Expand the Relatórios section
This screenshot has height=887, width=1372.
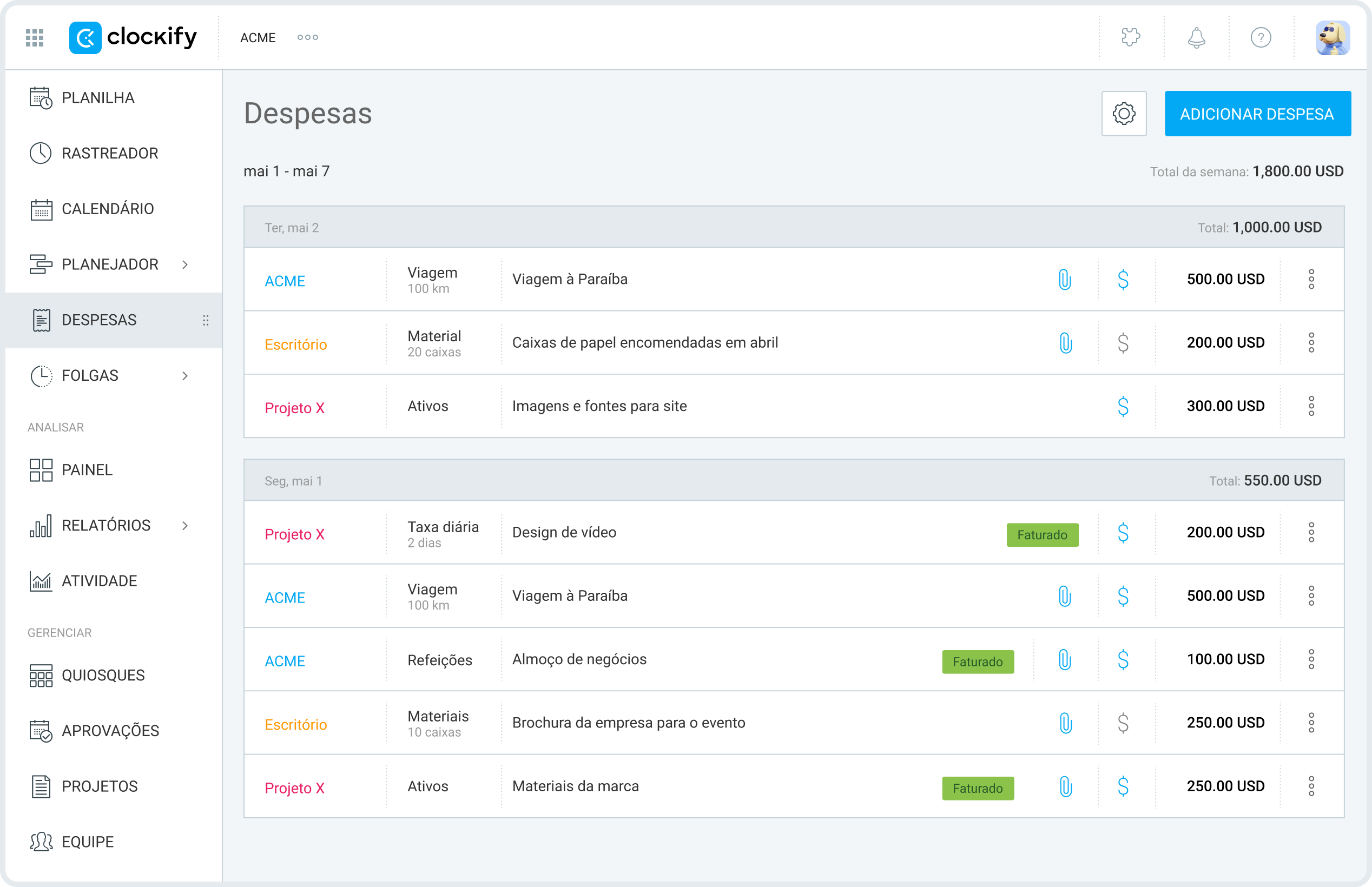point(186,525)
